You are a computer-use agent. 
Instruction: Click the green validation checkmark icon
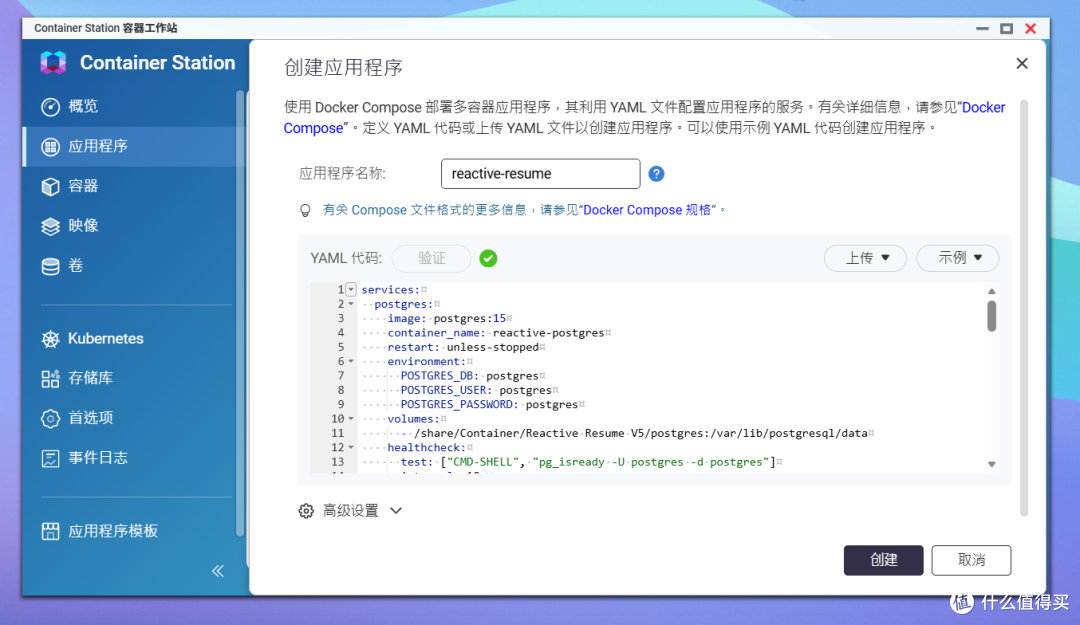[x=488, y=258]
